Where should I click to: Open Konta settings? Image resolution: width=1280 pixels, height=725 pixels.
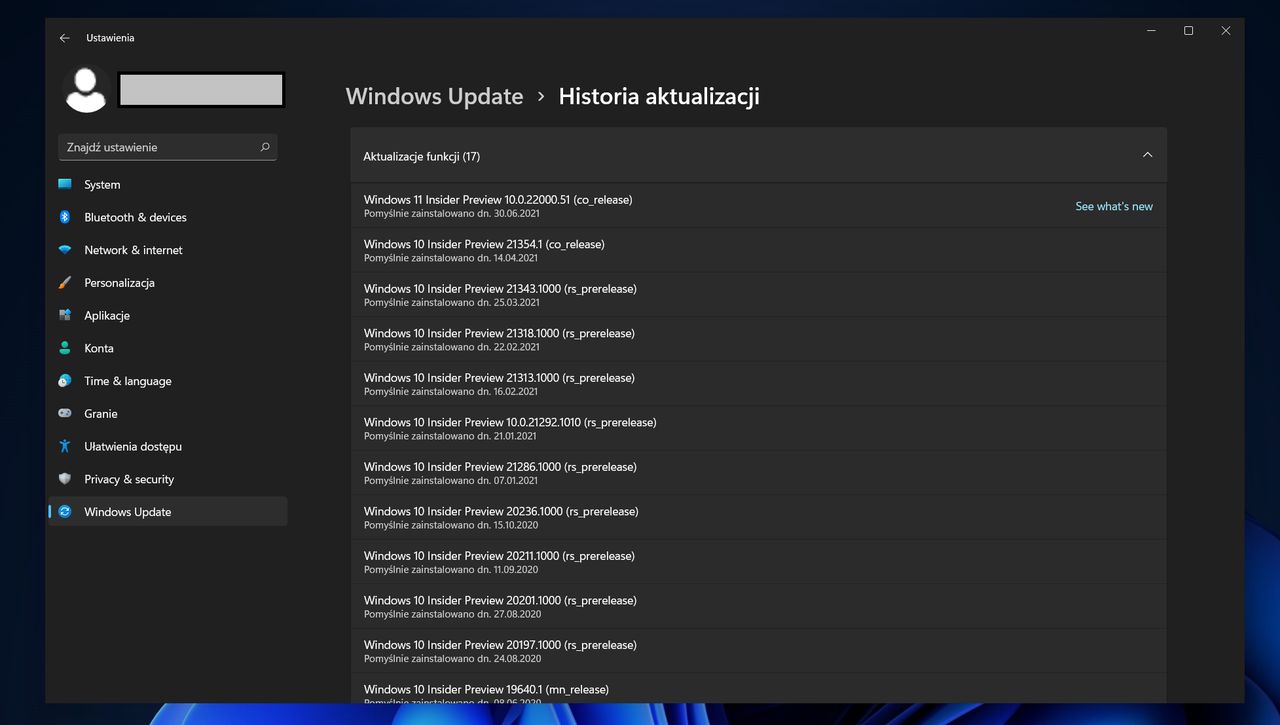coord(100,348)
